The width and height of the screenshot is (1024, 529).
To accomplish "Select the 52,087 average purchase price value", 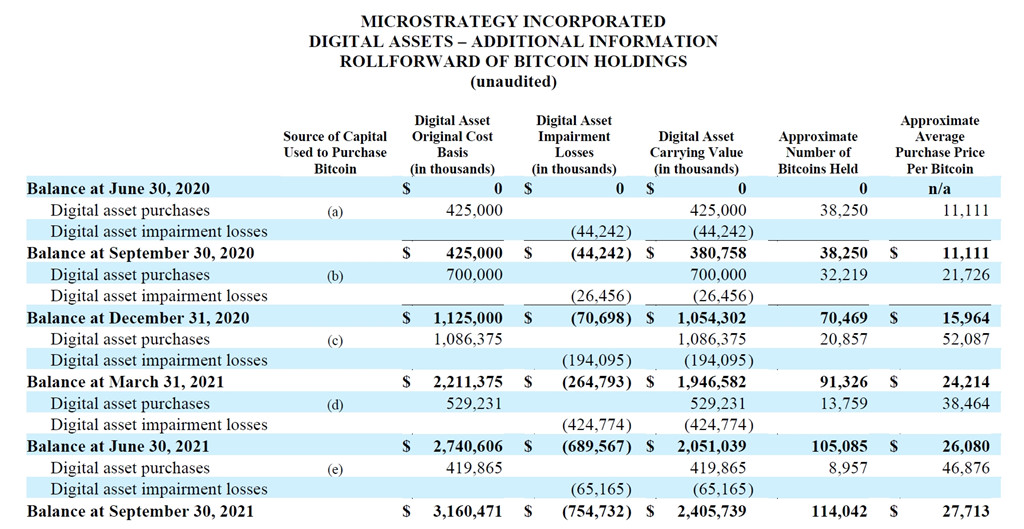I will coord(964,340).
